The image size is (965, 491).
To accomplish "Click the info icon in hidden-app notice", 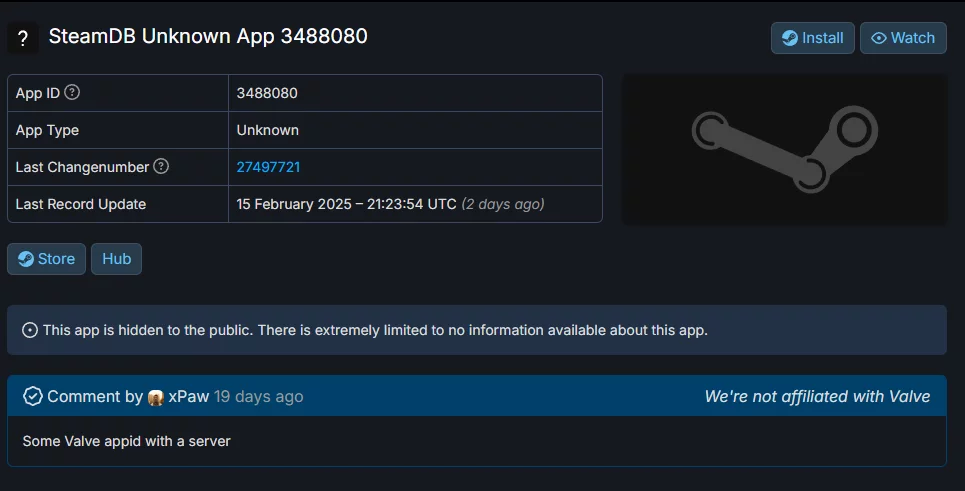I will (x=30, y=330).
